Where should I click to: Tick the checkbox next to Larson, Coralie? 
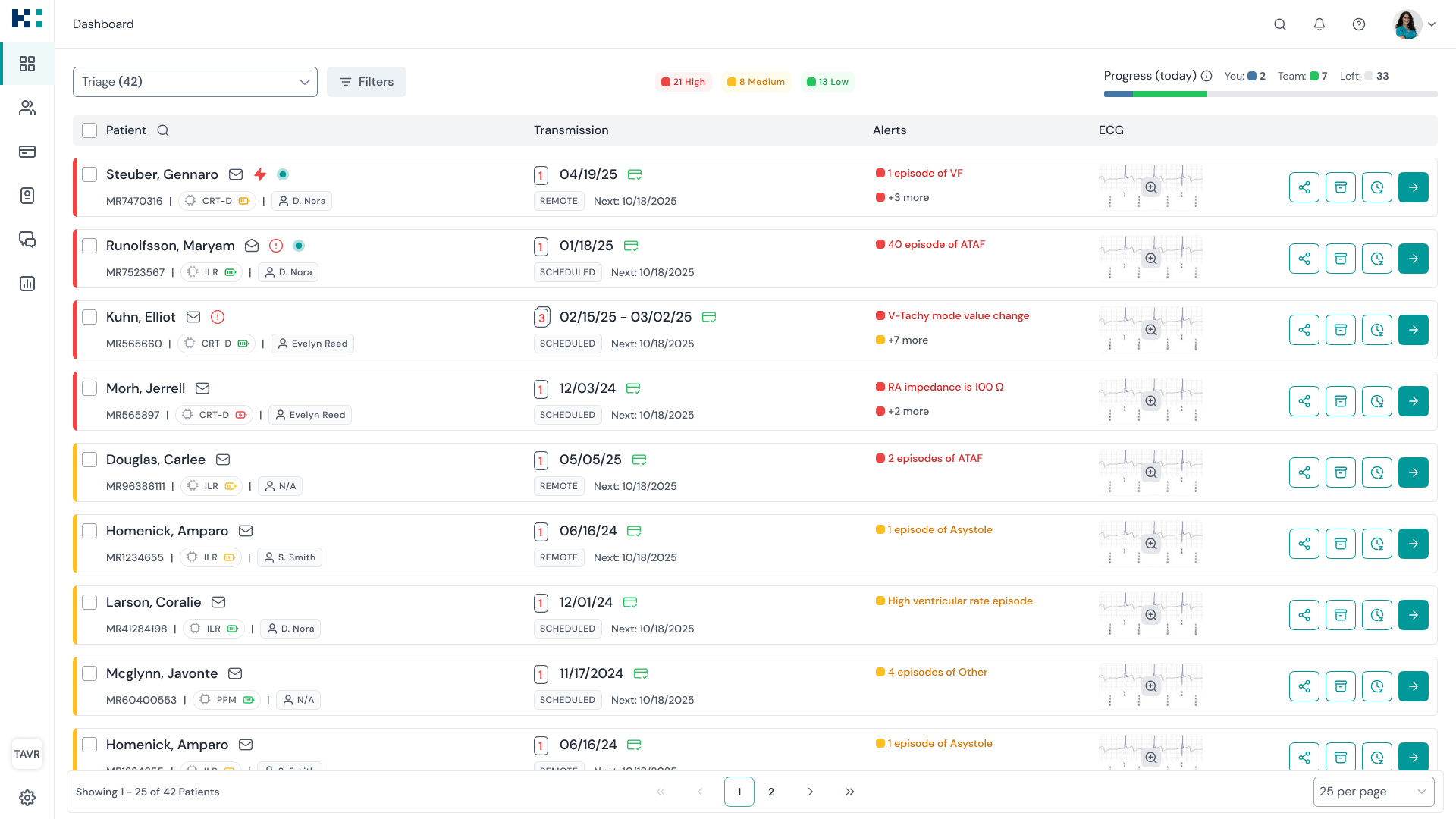(x=89, y=602)
